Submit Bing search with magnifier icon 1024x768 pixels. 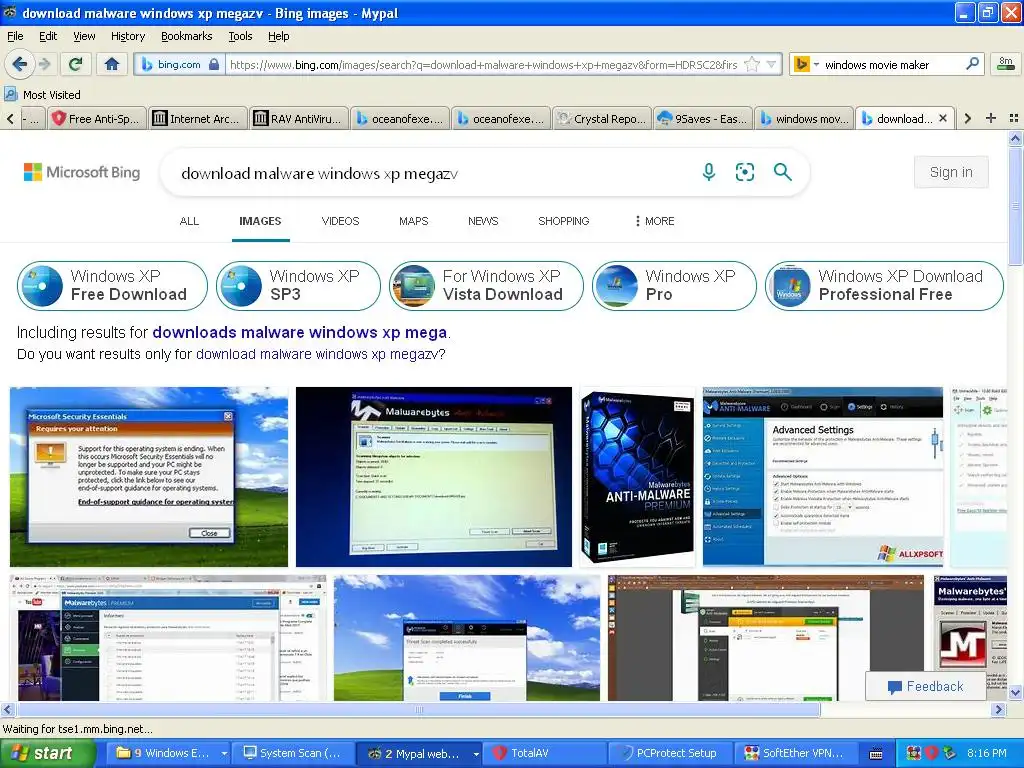[x=782, y=172]
